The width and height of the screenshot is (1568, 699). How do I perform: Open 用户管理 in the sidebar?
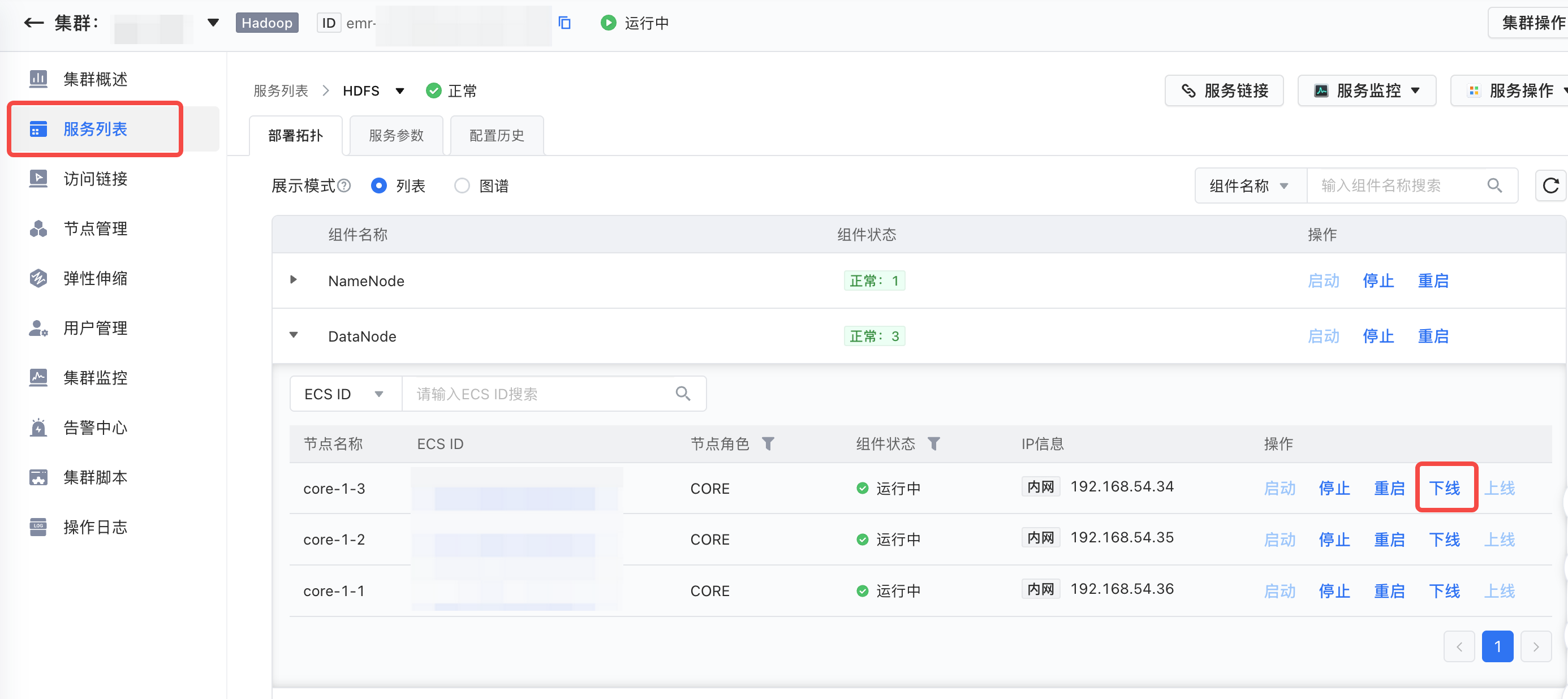pos(95,329)
